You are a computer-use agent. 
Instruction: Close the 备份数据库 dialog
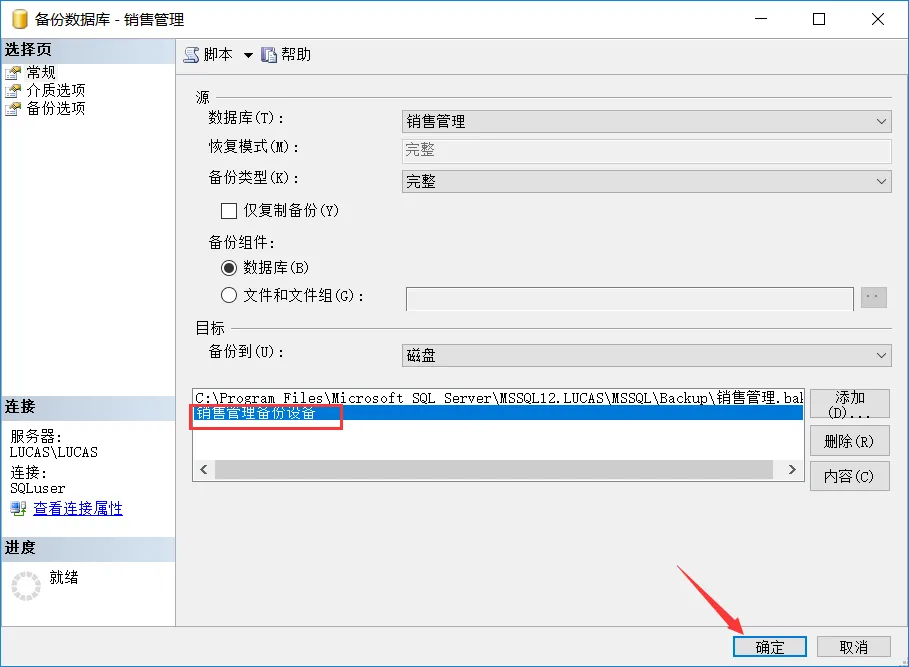[878, 19]
